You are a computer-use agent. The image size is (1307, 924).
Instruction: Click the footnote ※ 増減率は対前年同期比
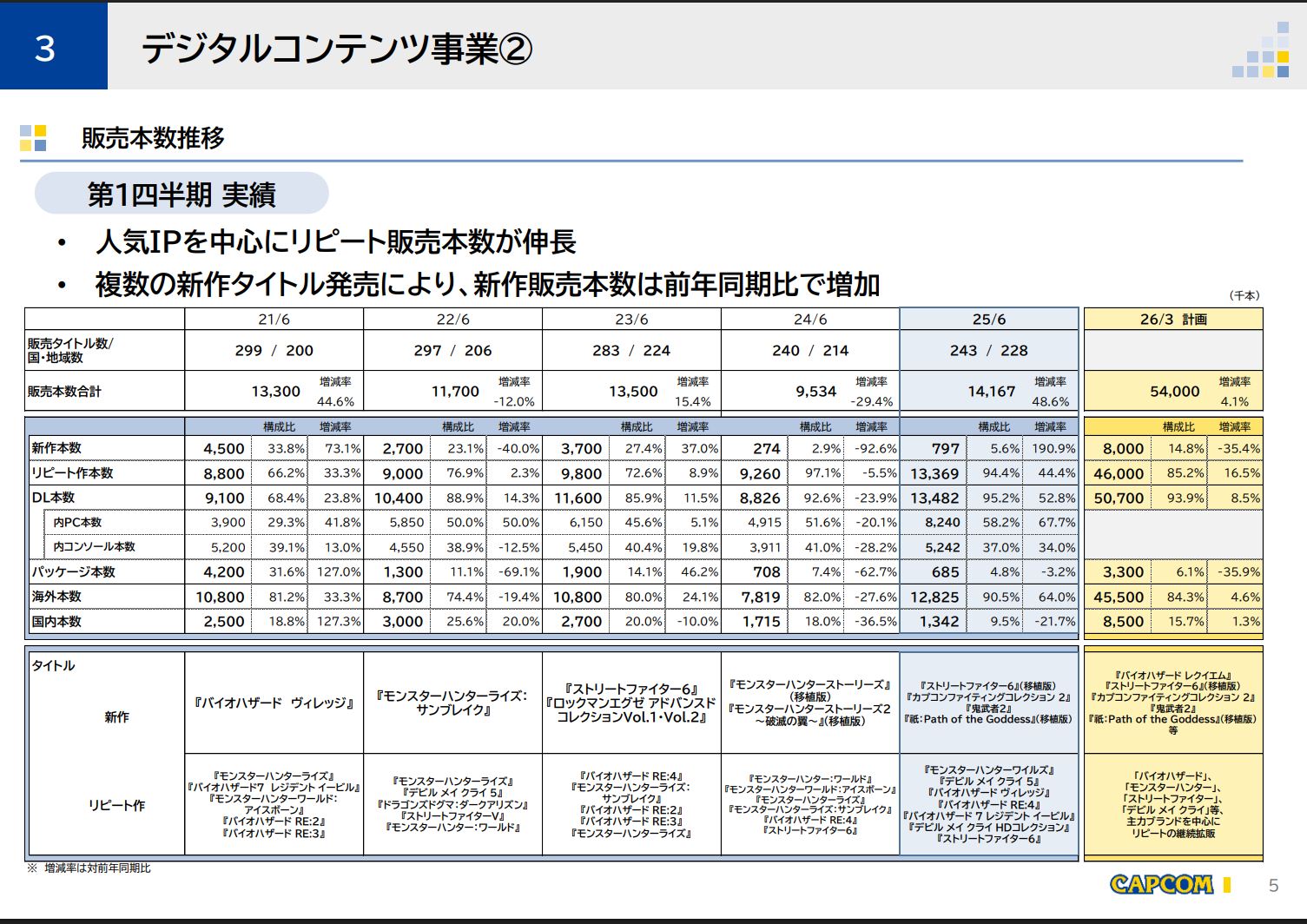coord(89,868)
